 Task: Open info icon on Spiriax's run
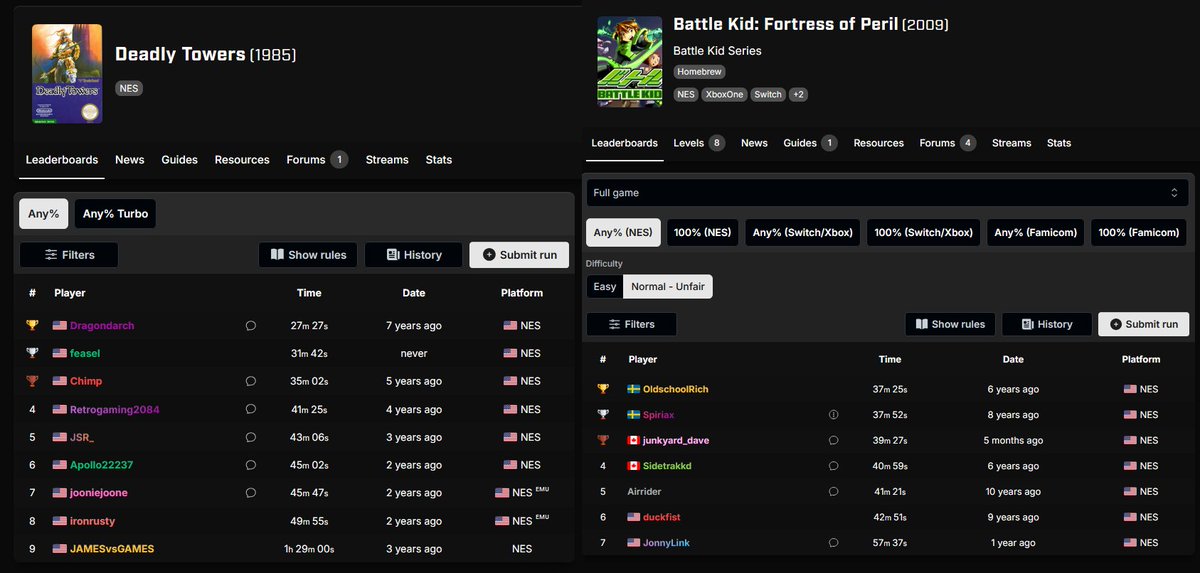[833, 414]
